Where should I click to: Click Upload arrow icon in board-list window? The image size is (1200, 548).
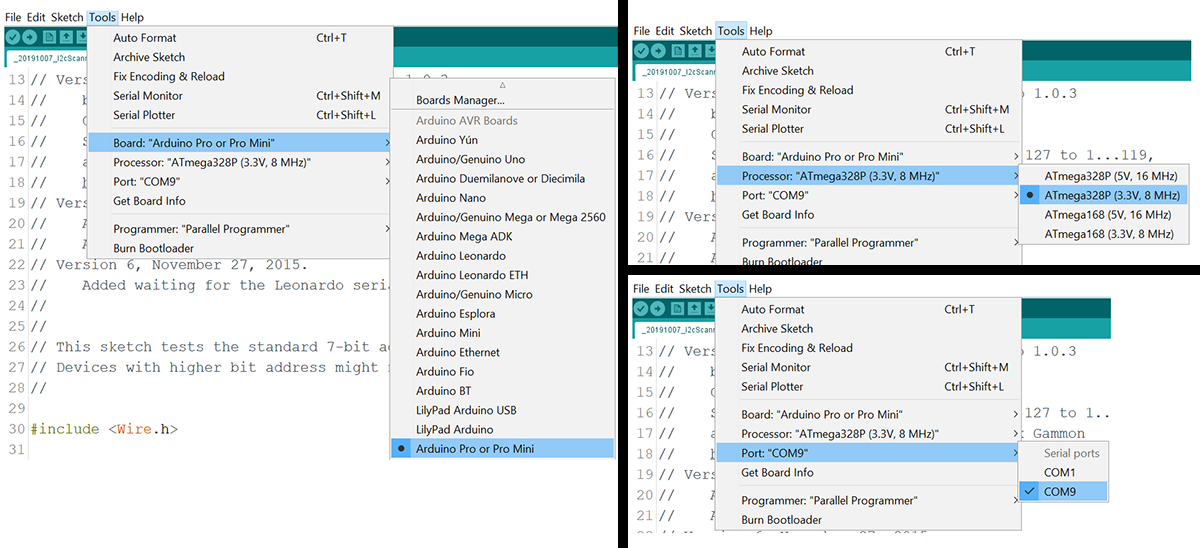[x=30, y=37]
